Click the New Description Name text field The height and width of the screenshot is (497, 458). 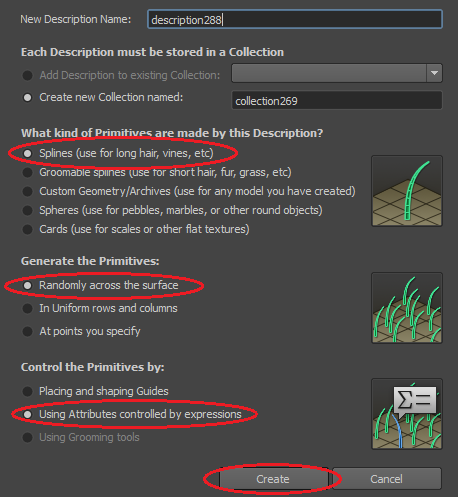(x=295, y=19)
